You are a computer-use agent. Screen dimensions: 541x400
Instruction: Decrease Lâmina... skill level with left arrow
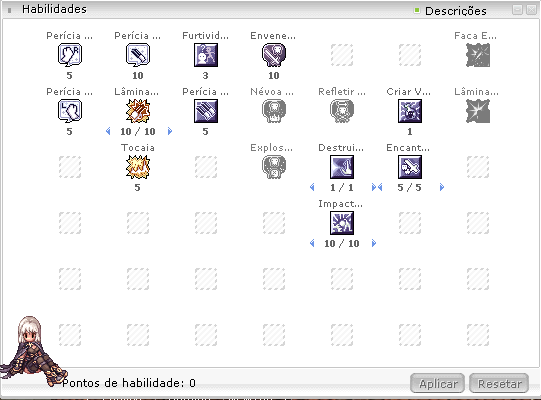click(108, 131)
